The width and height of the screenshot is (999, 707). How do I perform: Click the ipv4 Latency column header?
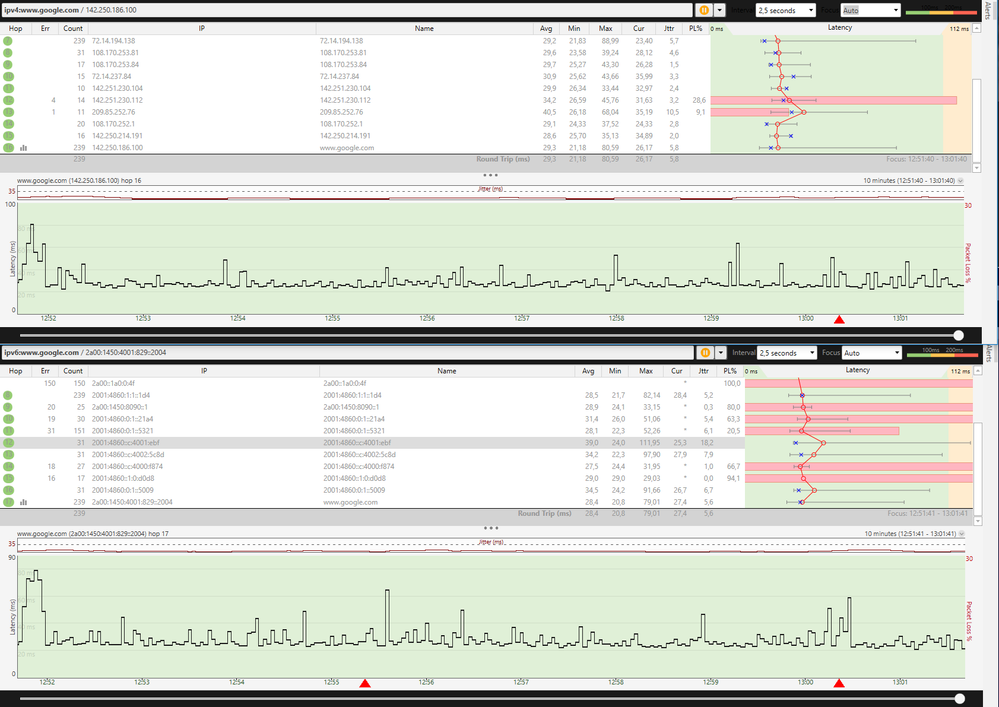tap(840, 28)
